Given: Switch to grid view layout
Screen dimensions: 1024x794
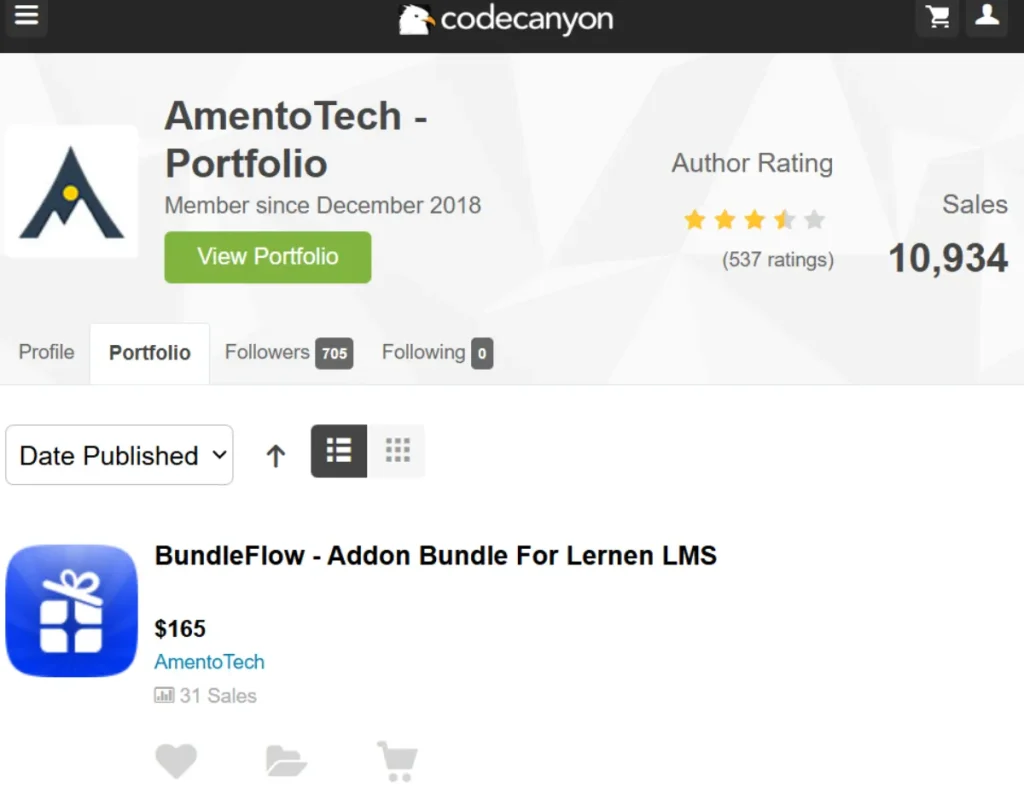Looking at the screenshot, I should [397, 451].
